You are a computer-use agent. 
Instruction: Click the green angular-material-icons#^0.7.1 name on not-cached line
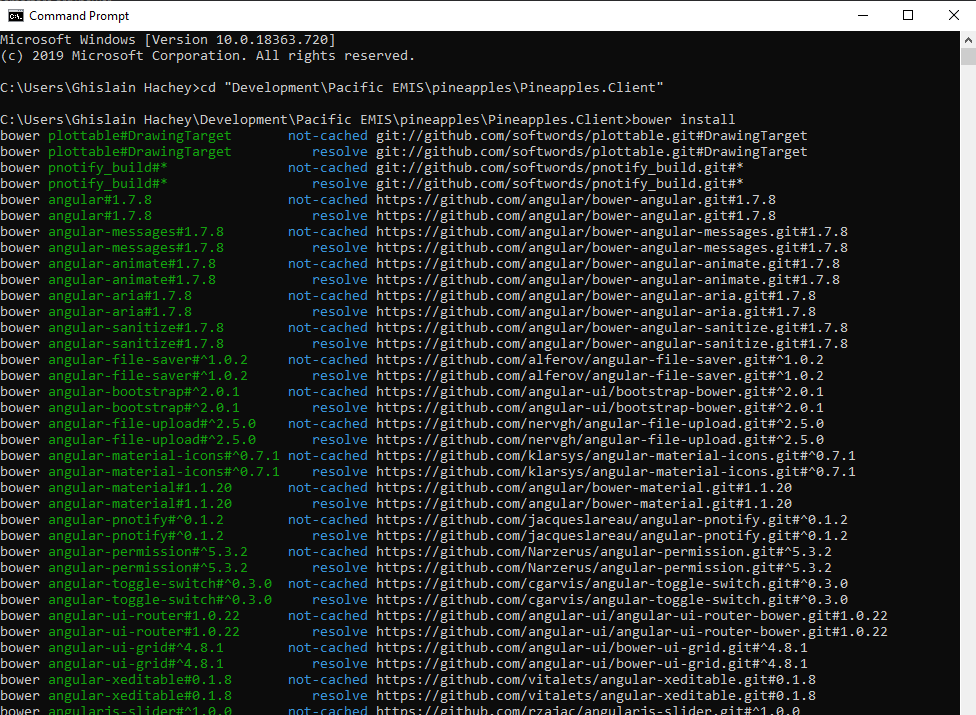click(x=164, y=456)
